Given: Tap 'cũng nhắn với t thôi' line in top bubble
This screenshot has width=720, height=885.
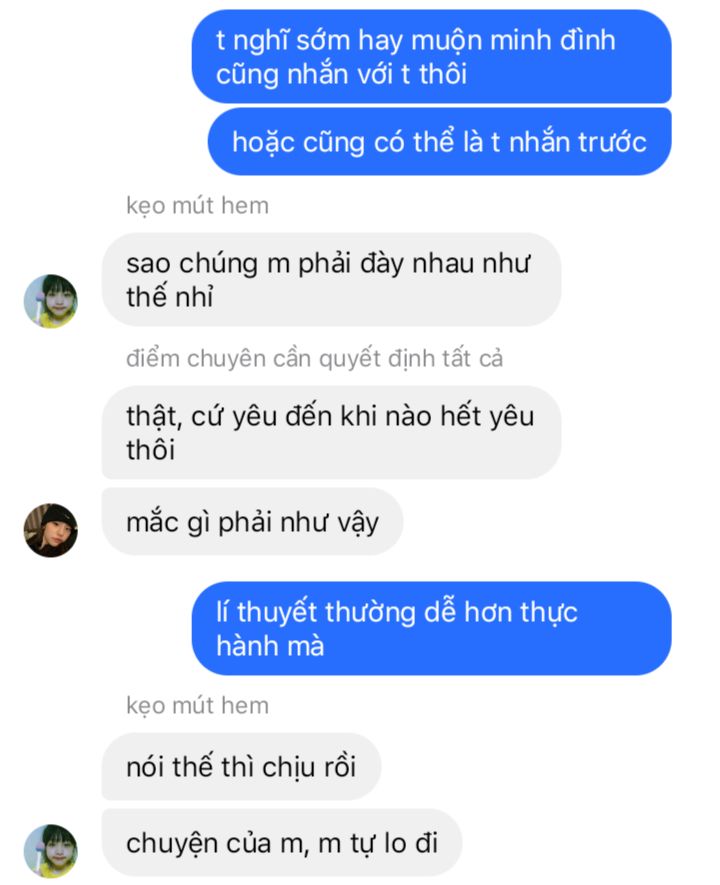Looking at the screenshot, I should [x=341, y=75].
